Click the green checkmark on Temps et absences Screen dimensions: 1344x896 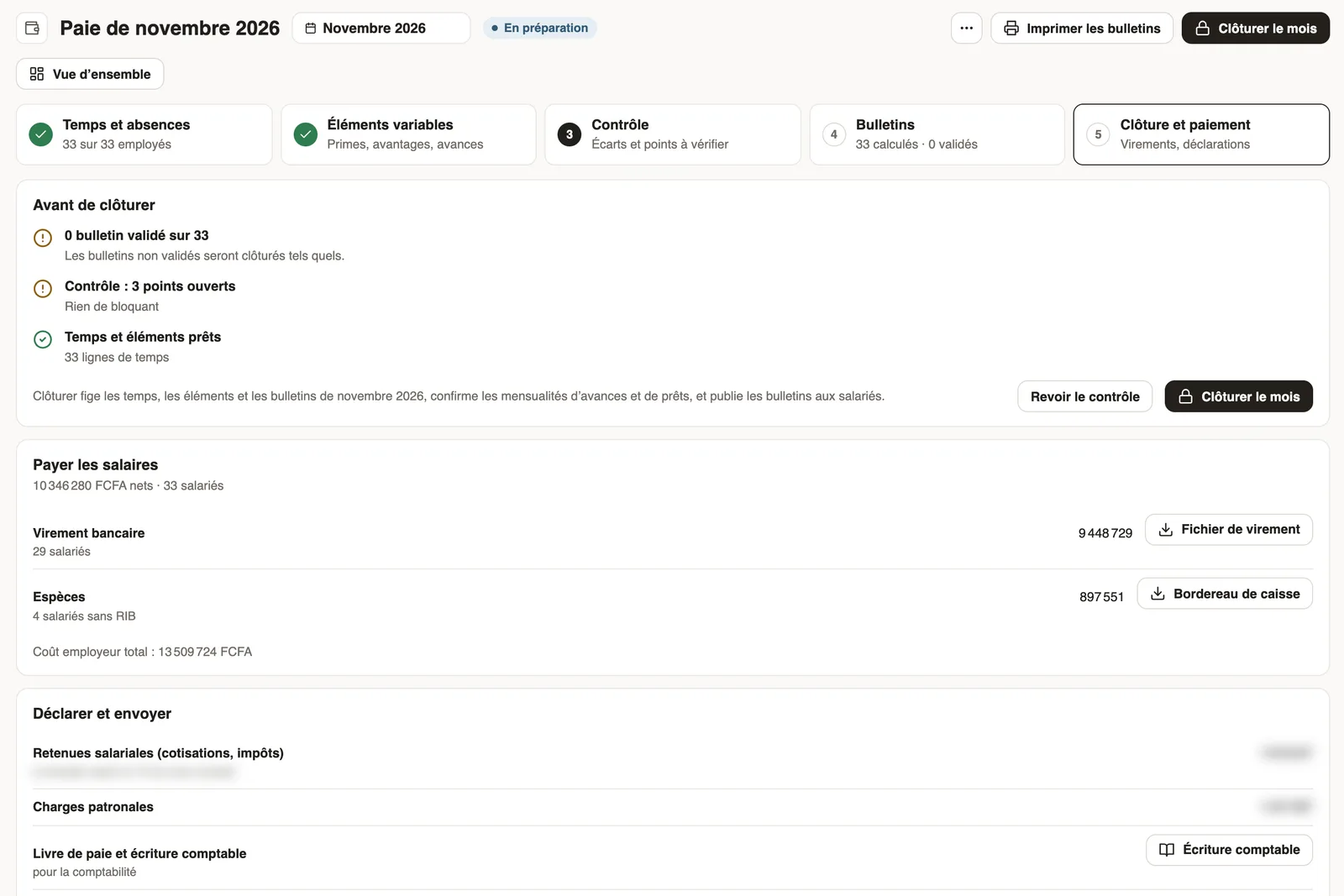(41, 134)
